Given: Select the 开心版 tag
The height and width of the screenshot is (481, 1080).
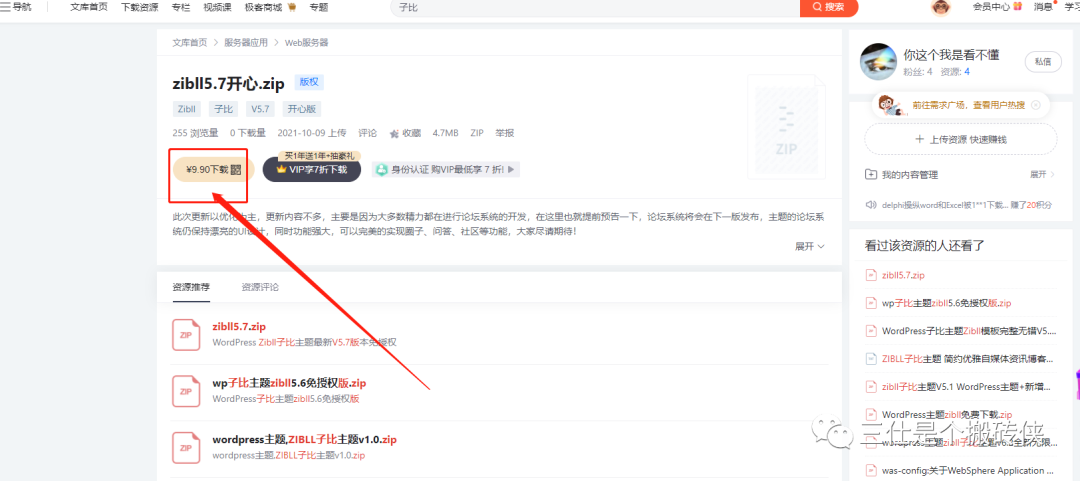Looking at the screenshot, I should coord(301,109).
